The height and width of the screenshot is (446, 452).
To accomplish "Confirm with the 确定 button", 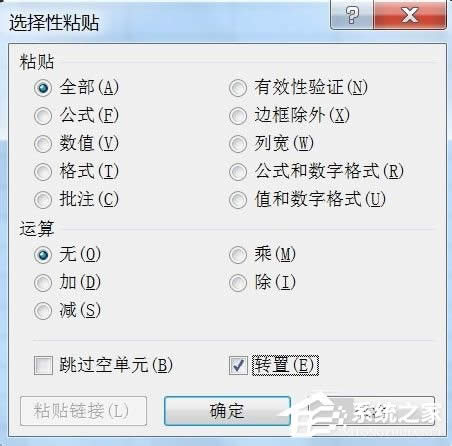I will click(x=227, y=411).
